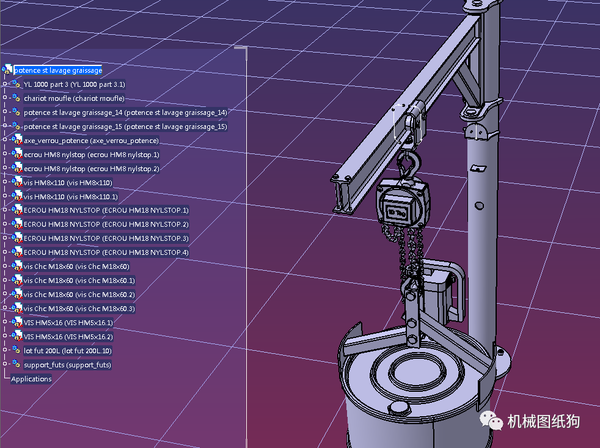
Task: Select 'ecrou HM8 nylstop.1' label text
Action: [x=91, y=155]
